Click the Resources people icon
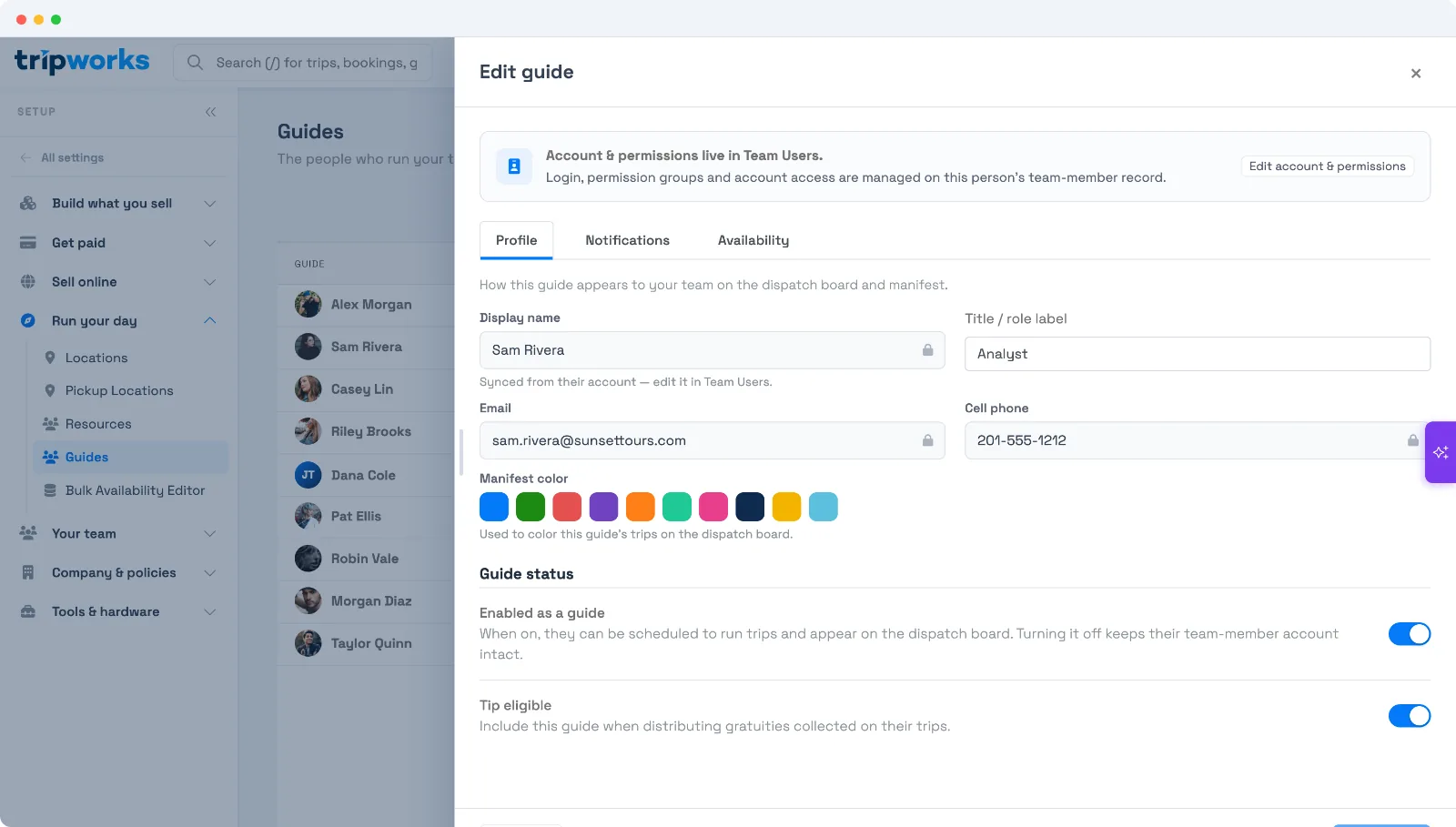 point(50,424)
